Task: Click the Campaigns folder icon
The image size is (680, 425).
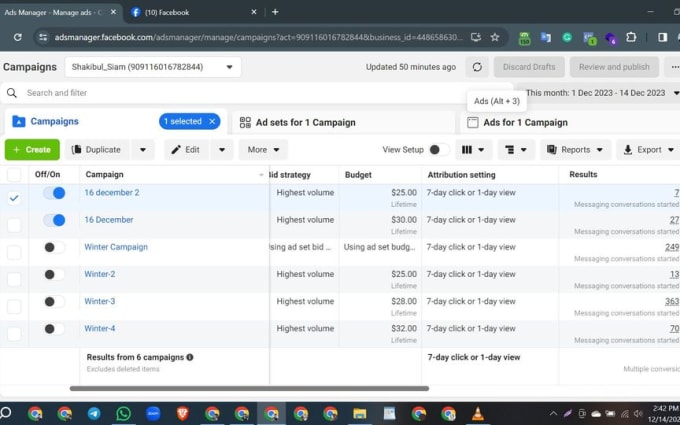Action: 18,121
